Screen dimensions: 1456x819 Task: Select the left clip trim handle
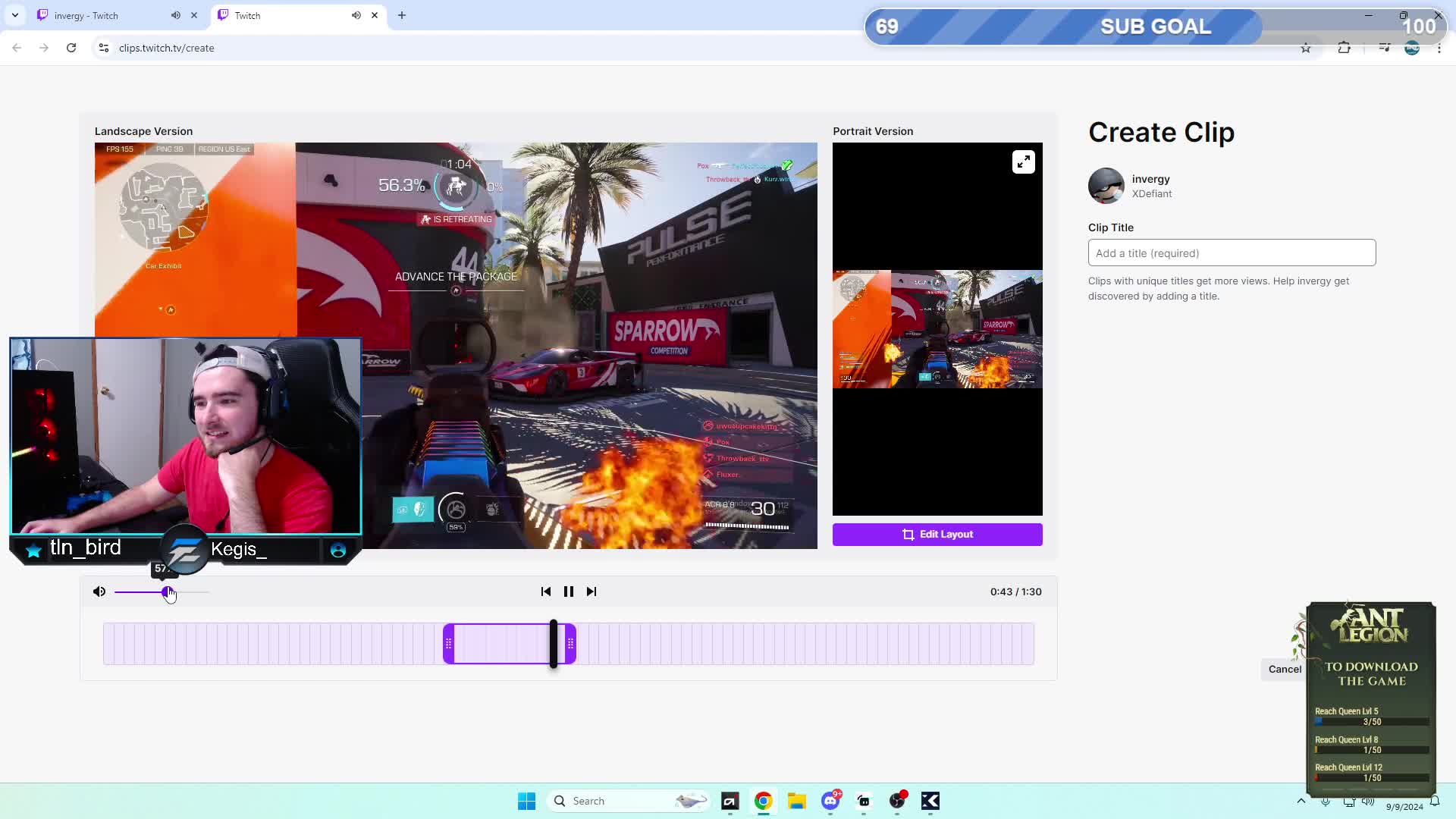coord(449,644)
